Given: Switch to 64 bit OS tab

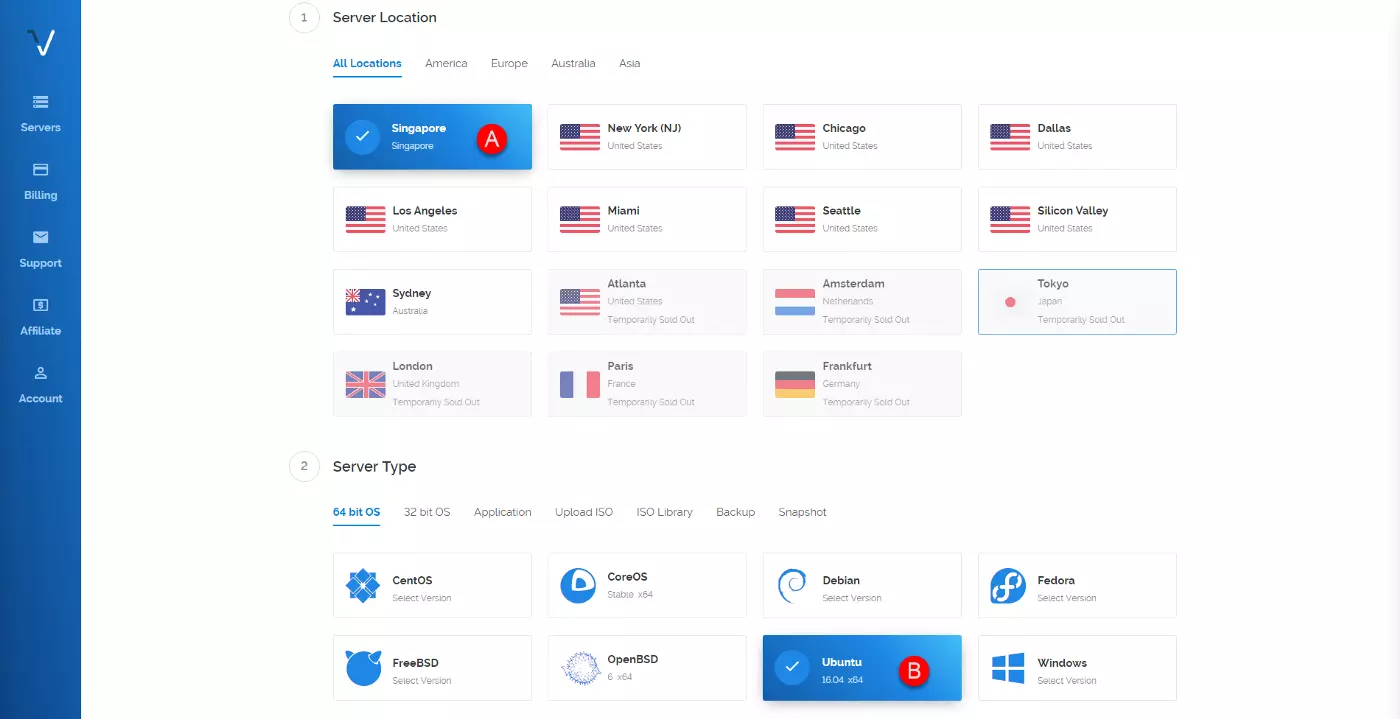Looking at the screenshot, I should (356, 512).
